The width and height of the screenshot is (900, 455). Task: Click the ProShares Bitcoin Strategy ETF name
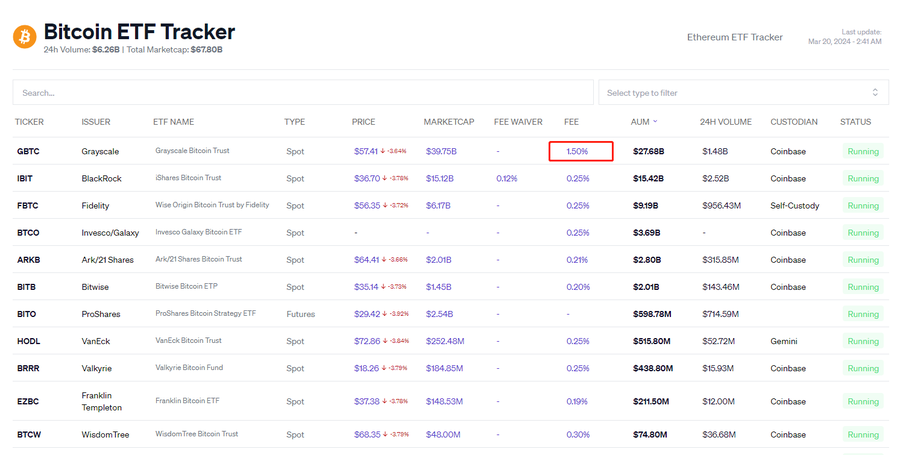point(205,313)
